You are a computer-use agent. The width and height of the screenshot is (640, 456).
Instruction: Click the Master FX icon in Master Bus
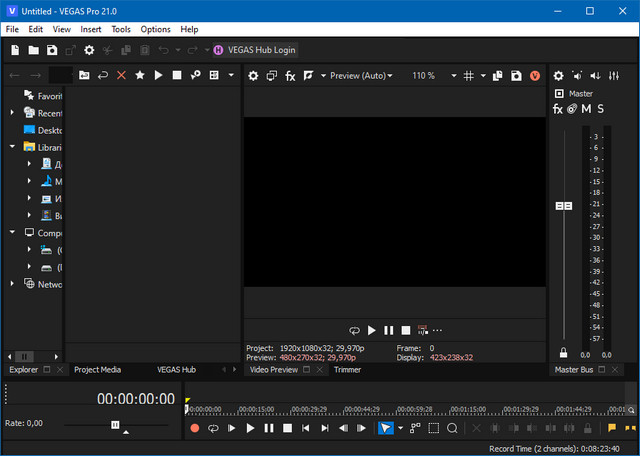558,109
